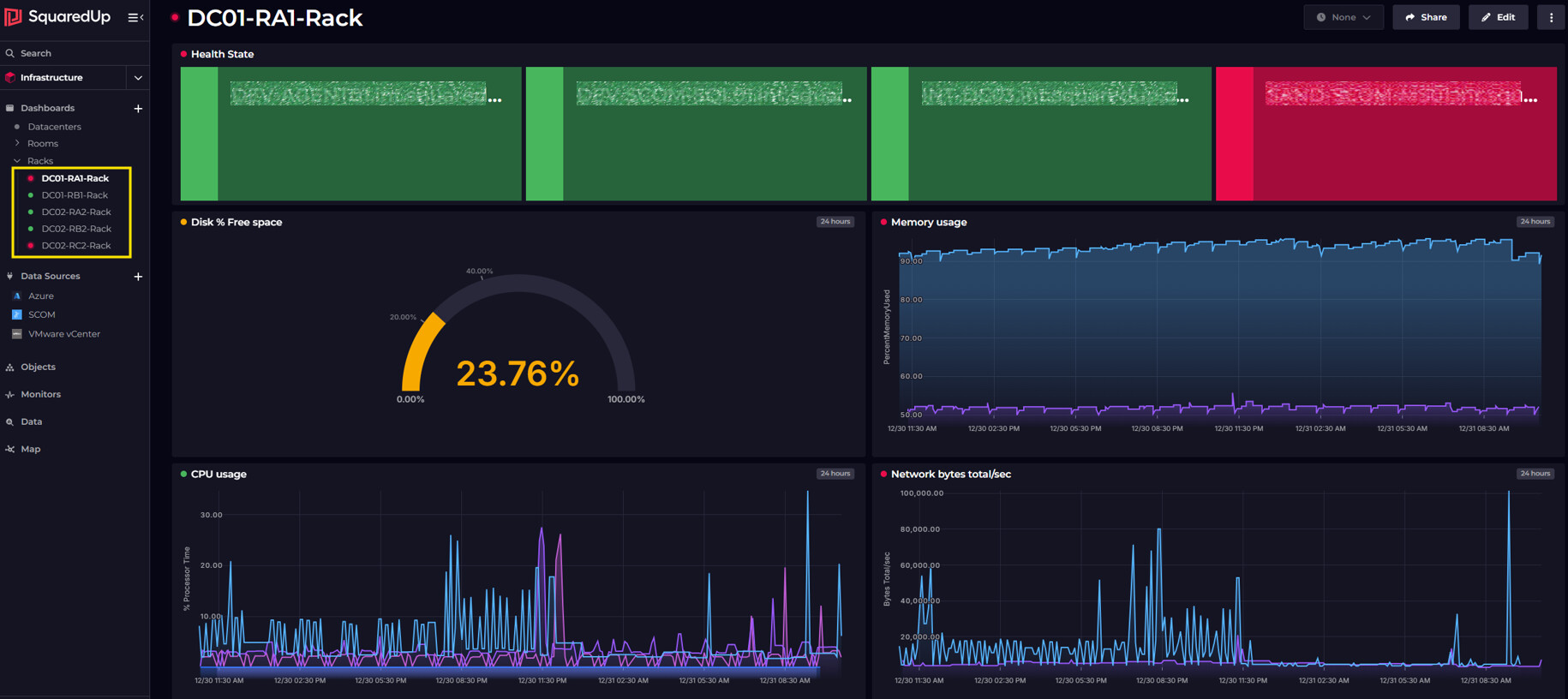Open the VMware vCenter data source
Screen dimensions: 1568x699
(63, 334)
